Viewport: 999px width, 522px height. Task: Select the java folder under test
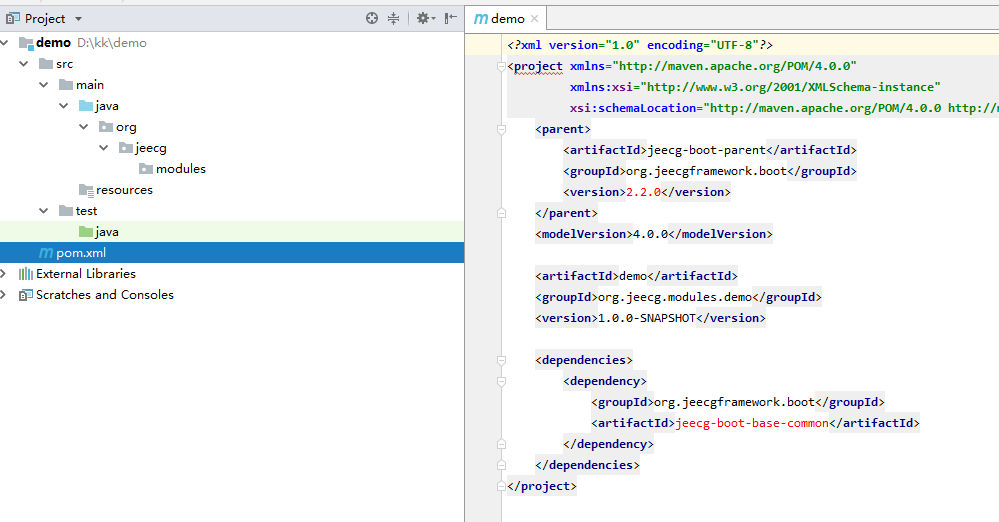pos(107,232)
